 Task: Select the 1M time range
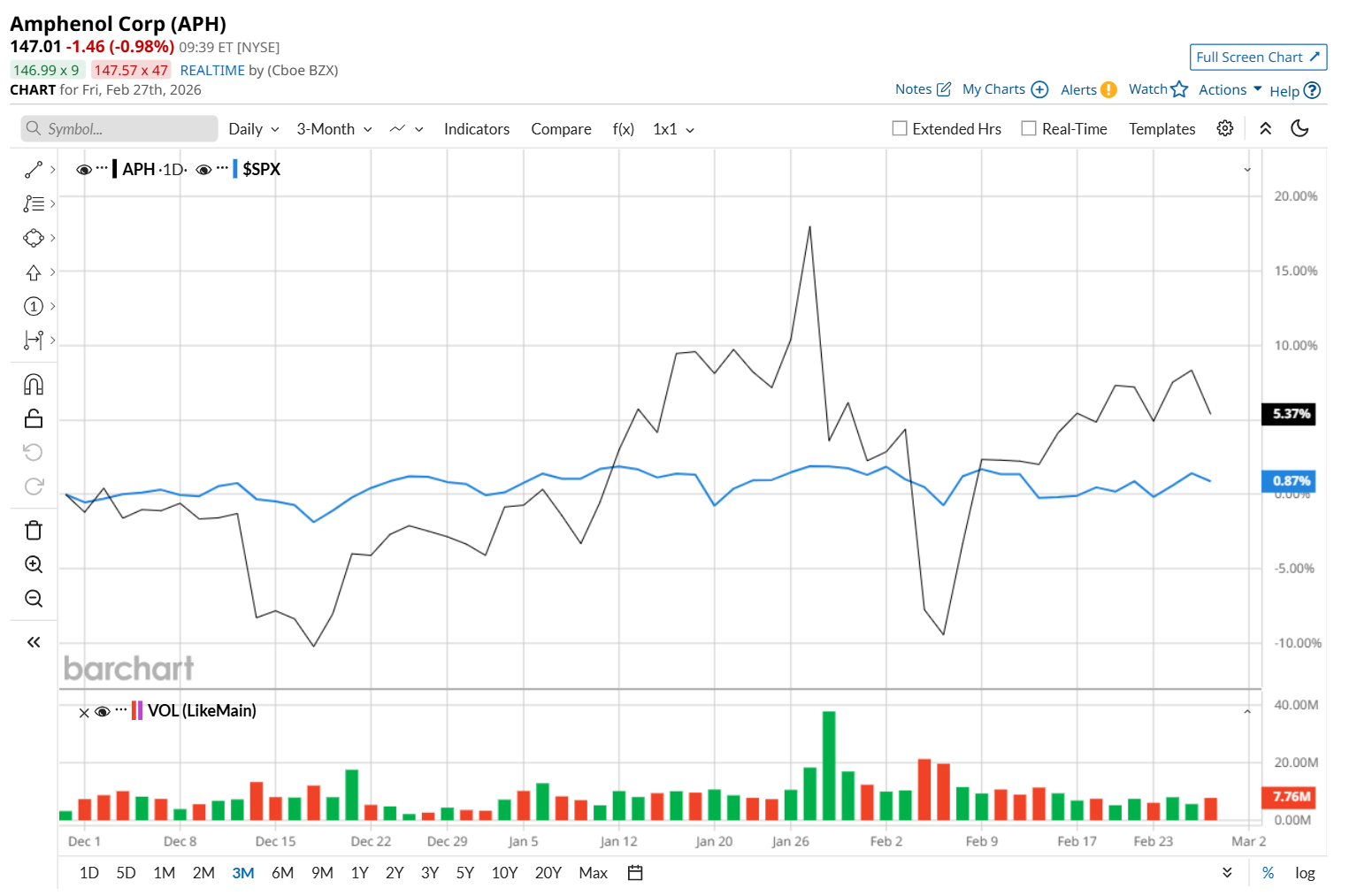[165, 873]
